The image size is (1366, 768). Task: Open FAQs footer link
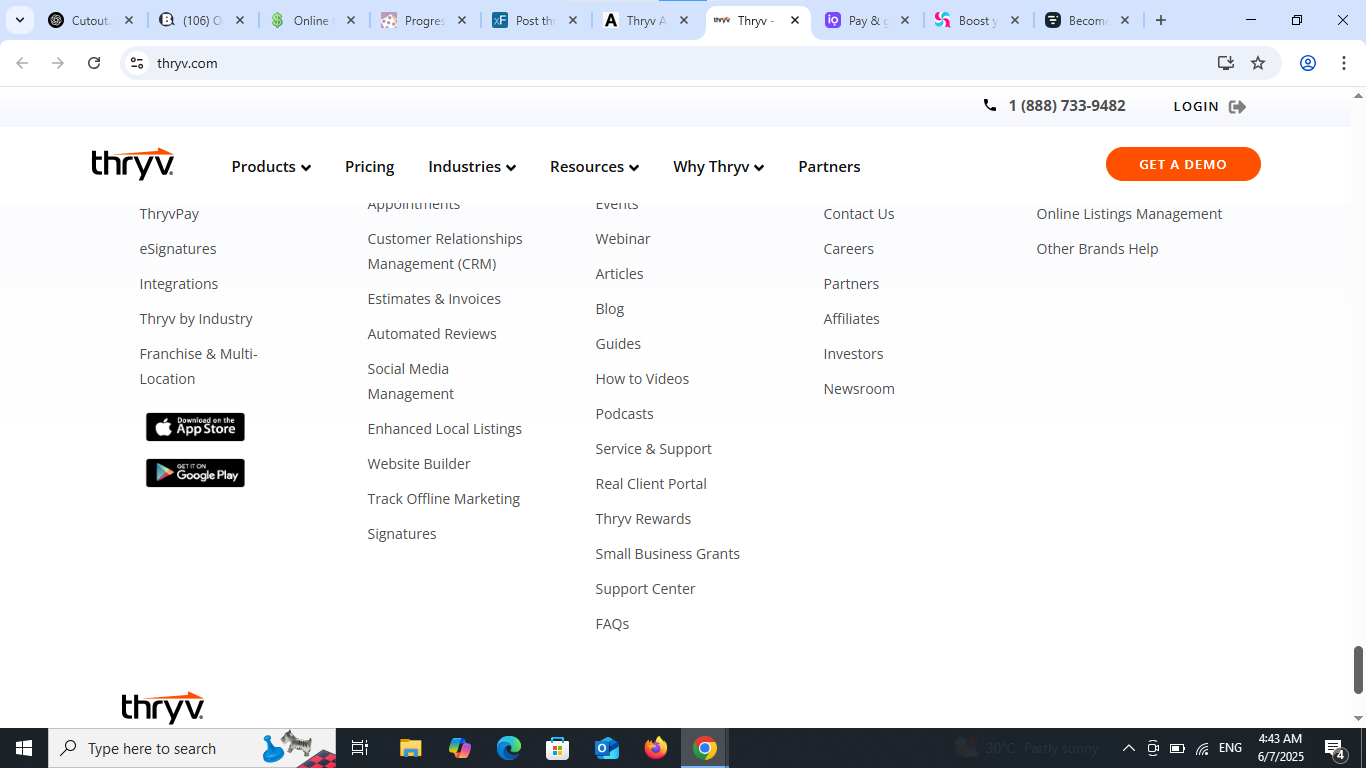[612, 624]
